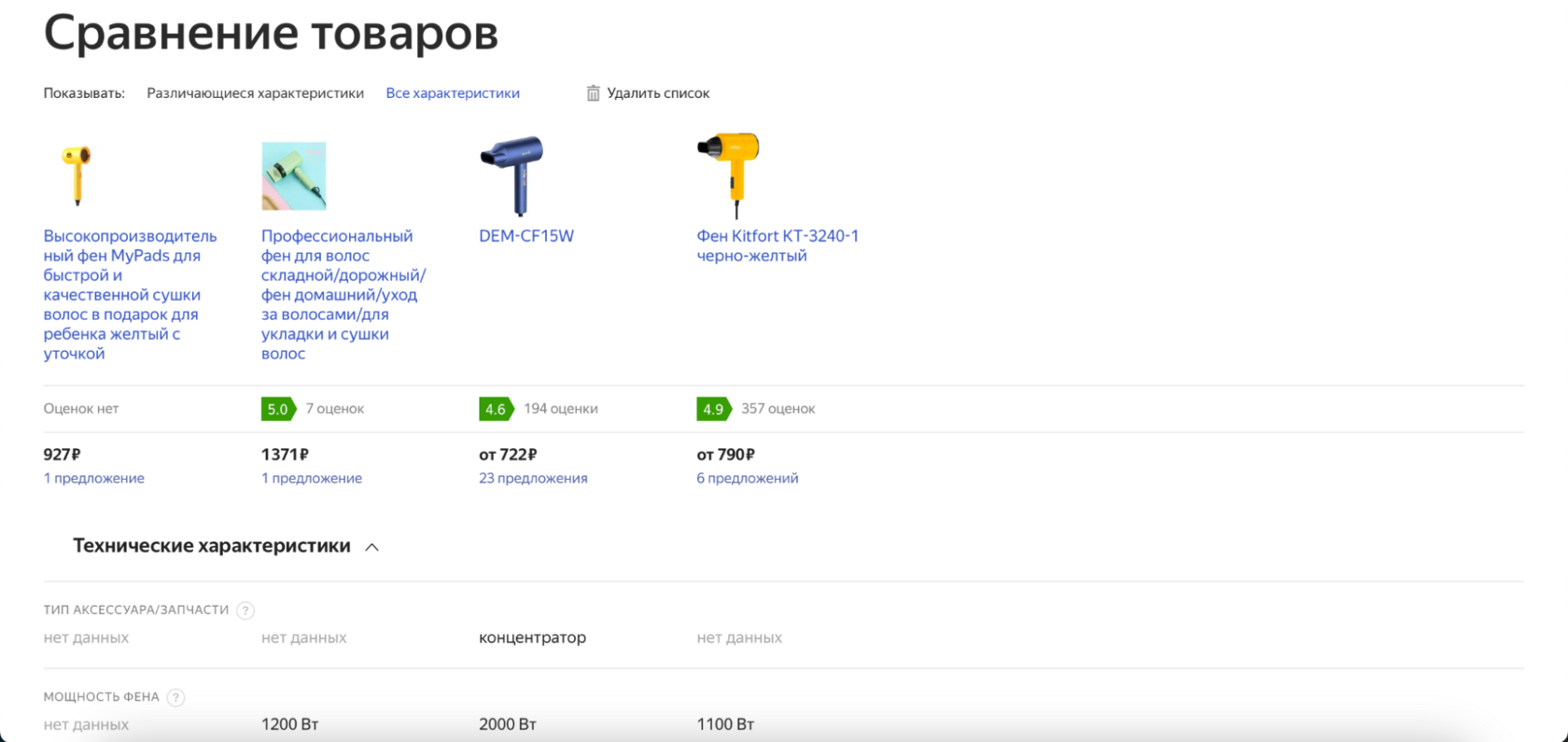This screenshot has width=1568, height=742.
Task: Click the Мощность фена row label
Action: click(x=101, y=697)
